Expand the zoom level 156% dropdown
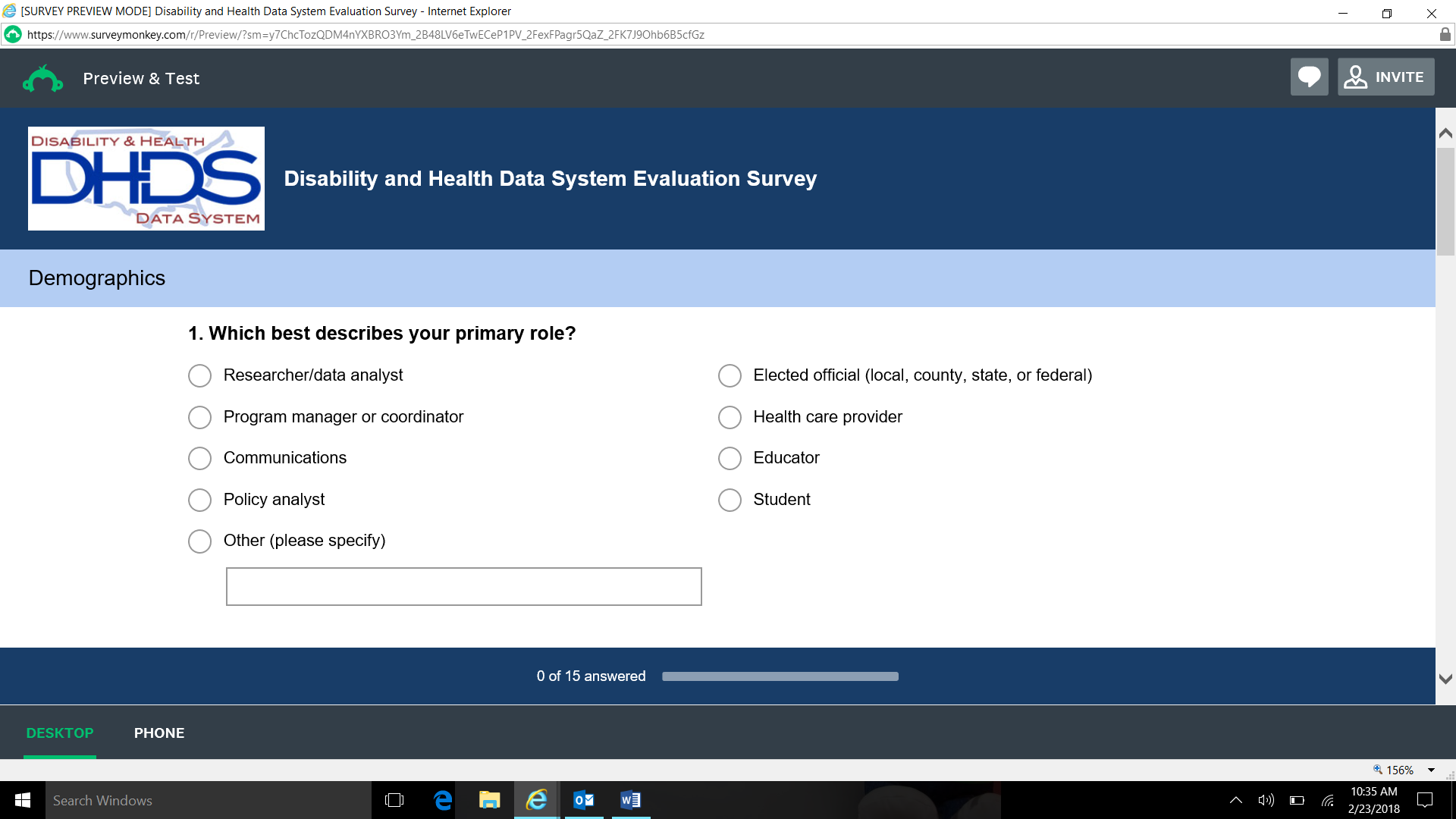 1431,770
